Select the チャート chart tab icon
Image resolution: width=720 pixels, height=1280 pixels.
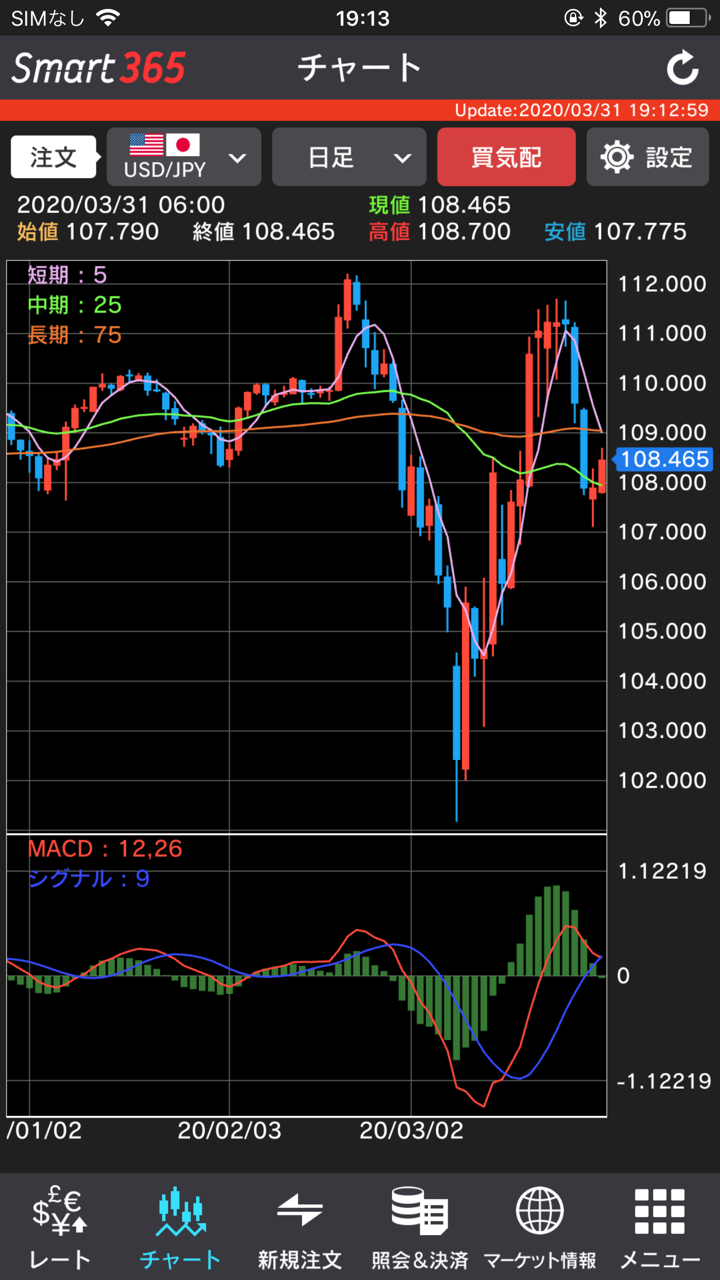point(180,1213)
